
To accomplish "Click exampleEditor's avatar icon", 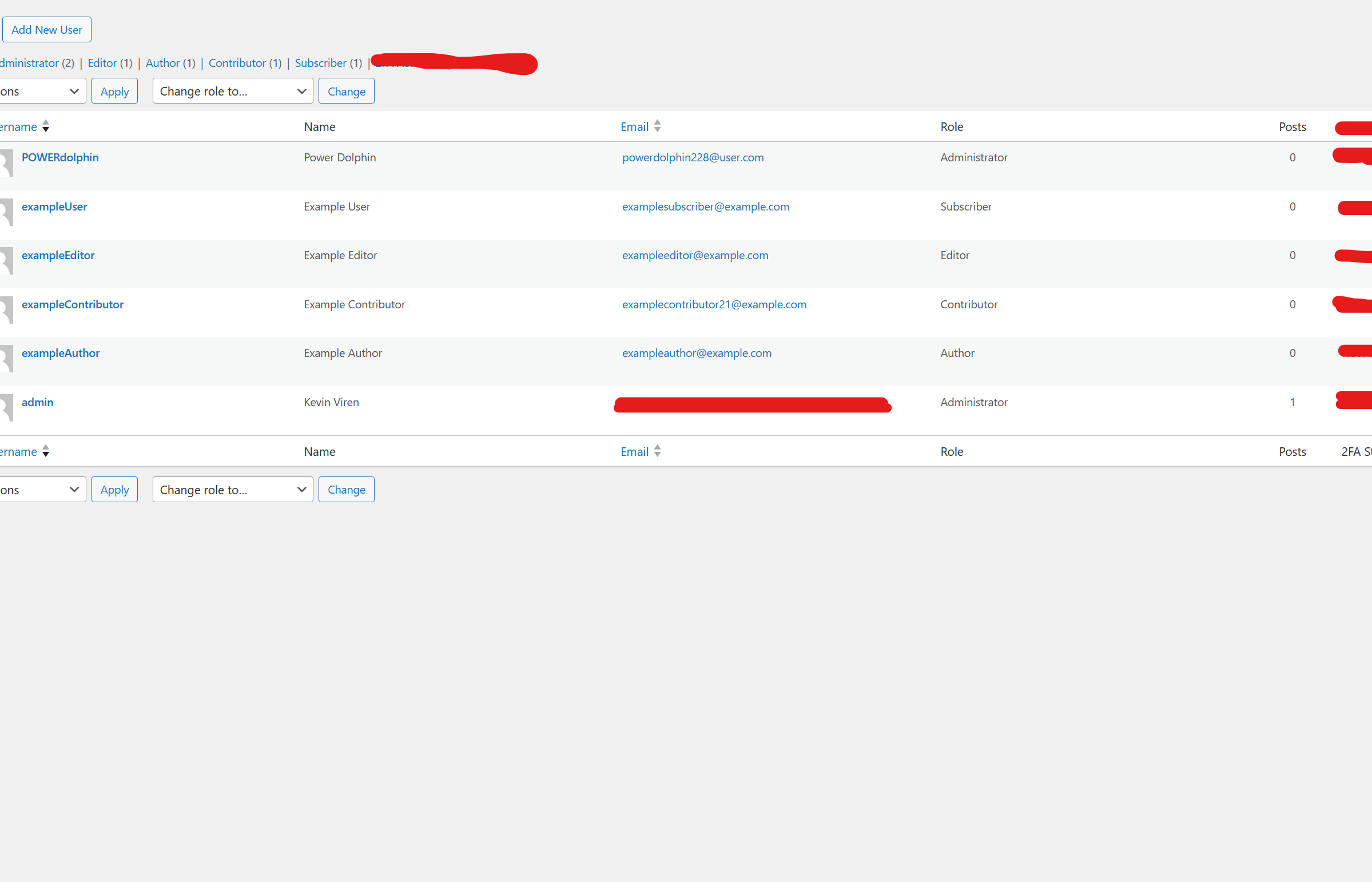I will pyautogui.click(x=6, y=261).
